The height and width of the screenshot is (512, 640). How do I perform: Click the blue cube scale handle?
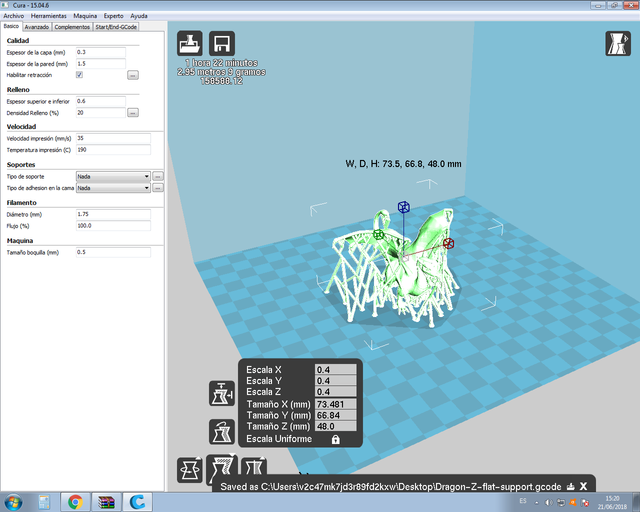[x=404, y=207]
